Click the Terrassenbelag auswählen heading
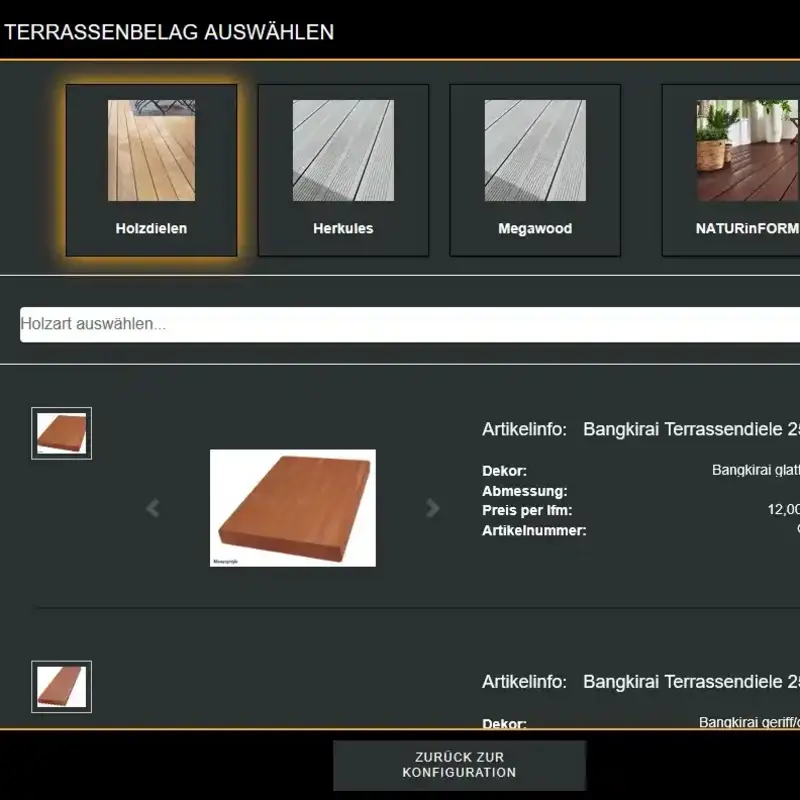 169,32
